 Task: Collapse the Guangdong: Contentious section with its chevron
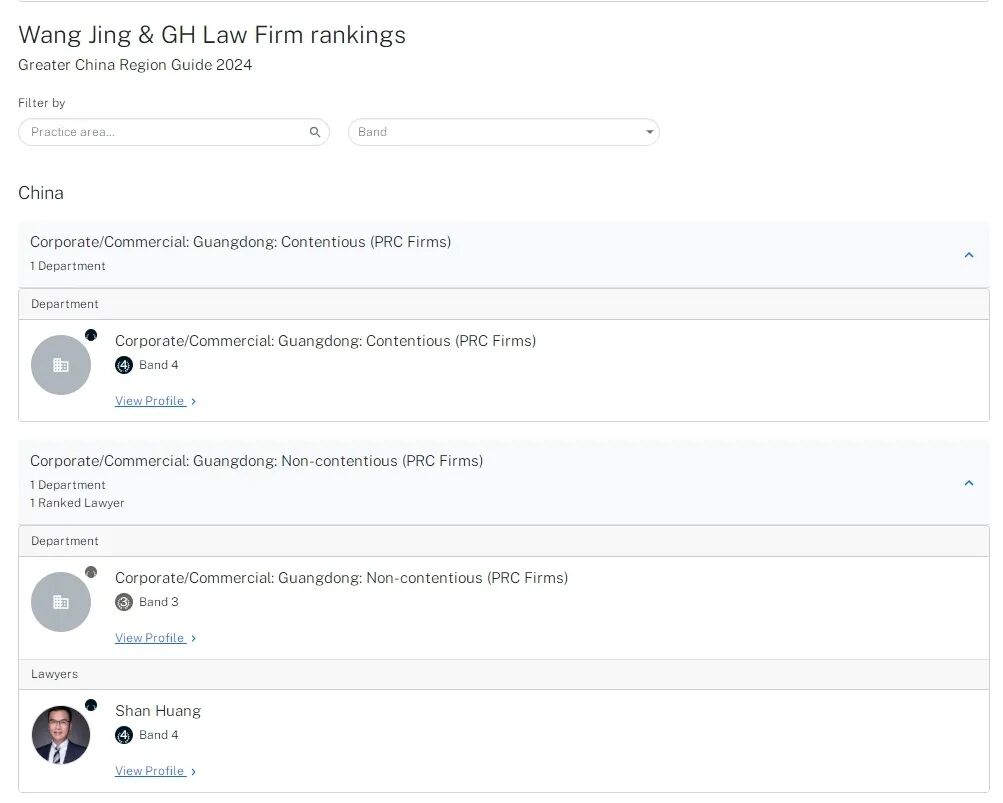(x=968, y=255)
